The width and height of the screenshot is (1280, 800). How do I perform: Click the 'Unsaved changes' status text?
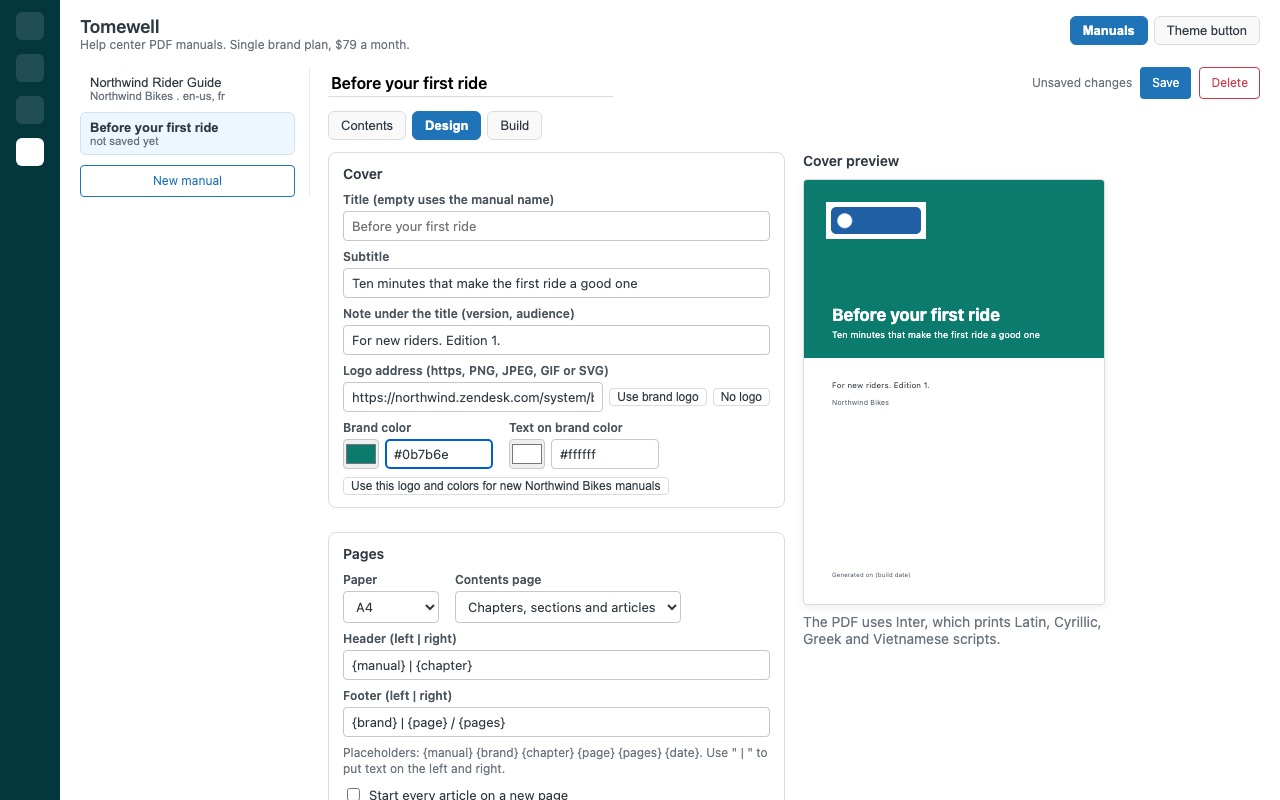click(x=1082, y=83)
